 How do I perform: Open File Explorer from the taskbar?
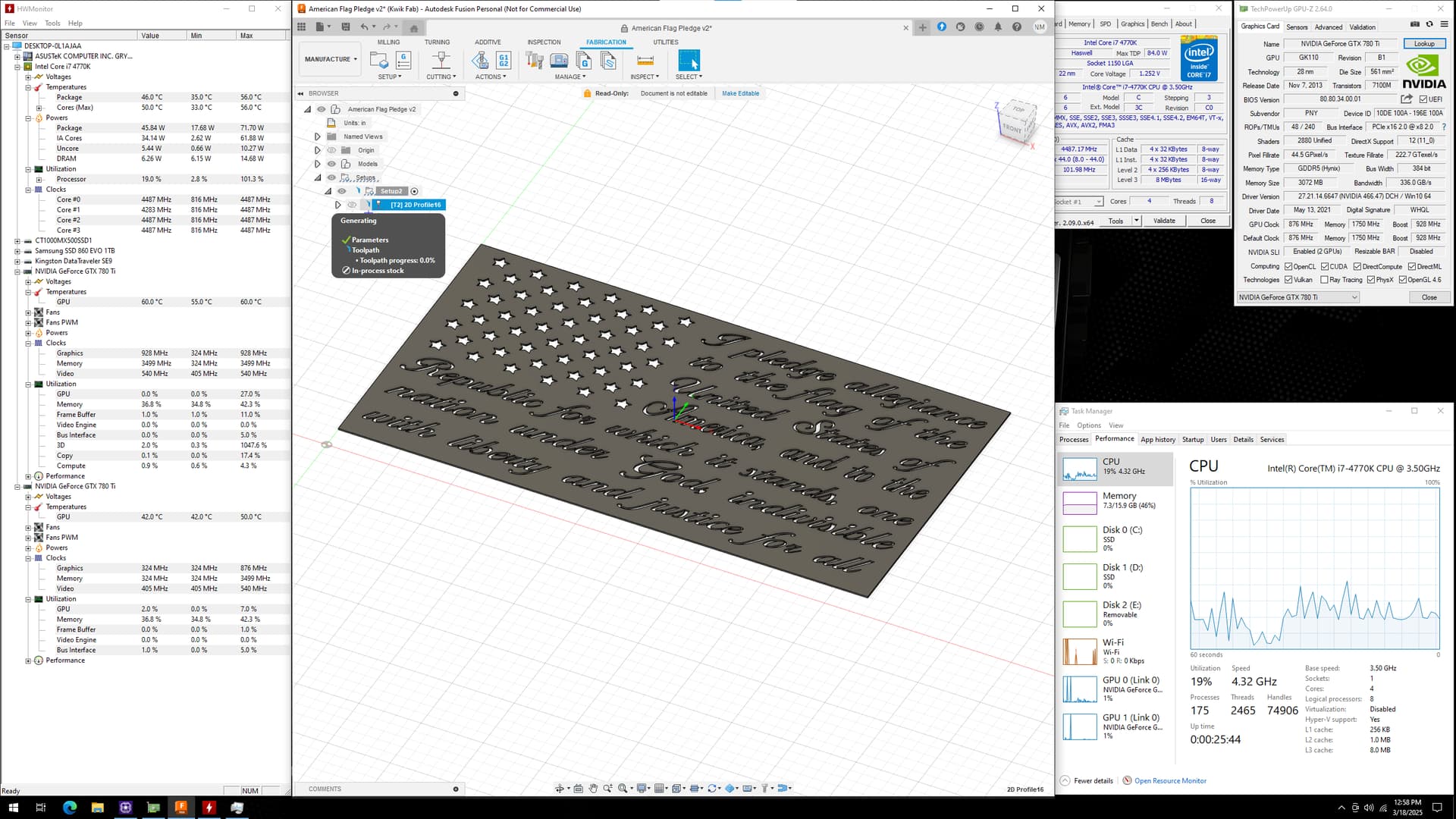[98, 808]
